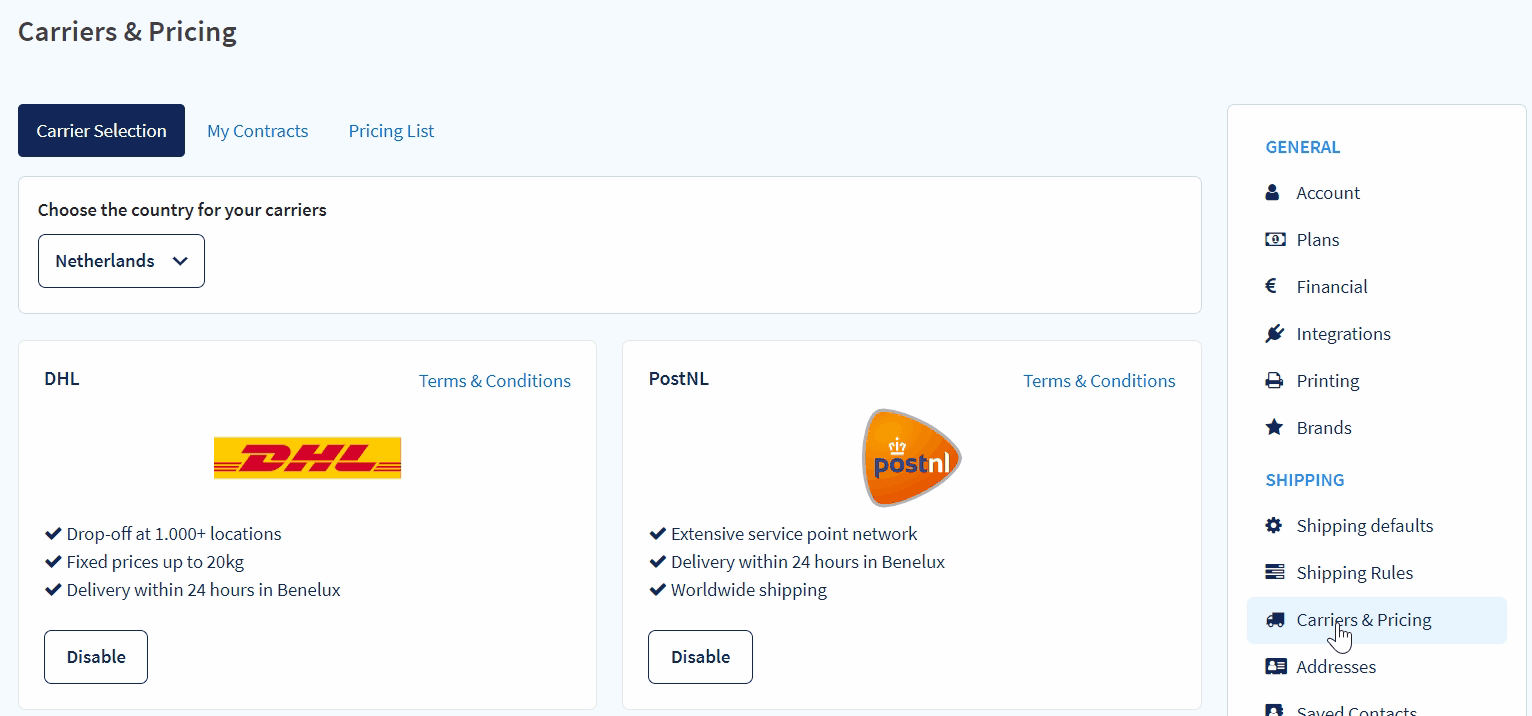Click the Addresses card icon
This screenshot has height=716, width=1532.
(1275, 666)
